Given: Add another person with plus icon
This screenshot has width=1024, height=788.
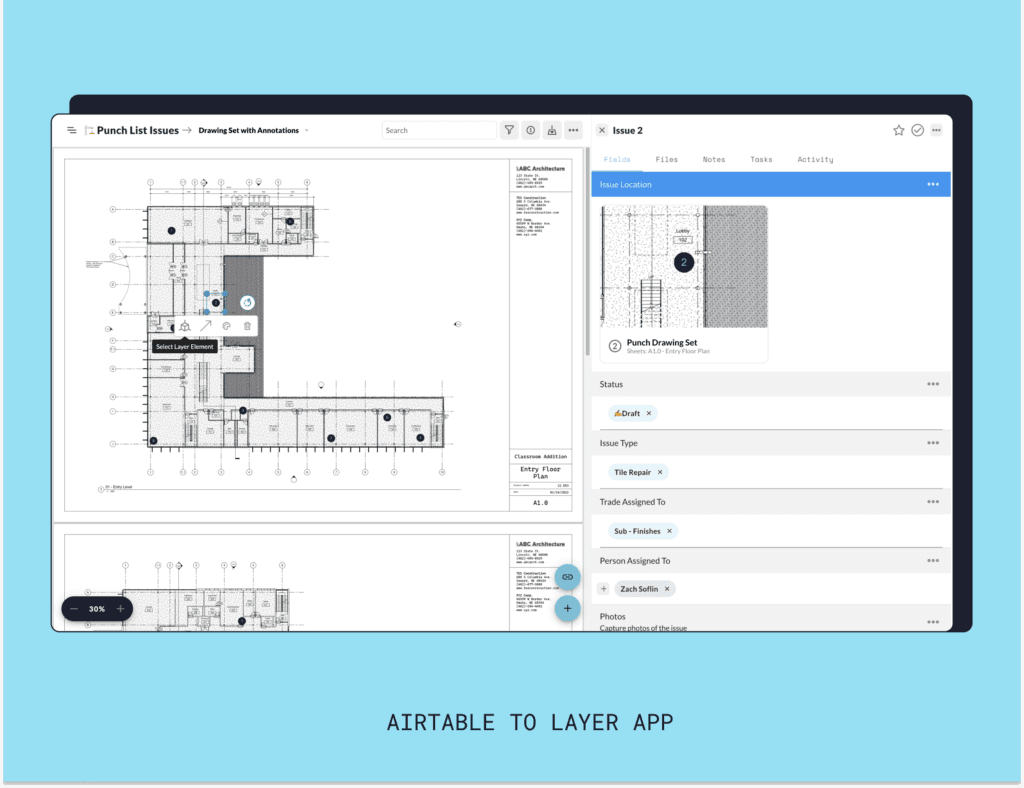Looking at the screenshot, I should click(x=603, y=589).
